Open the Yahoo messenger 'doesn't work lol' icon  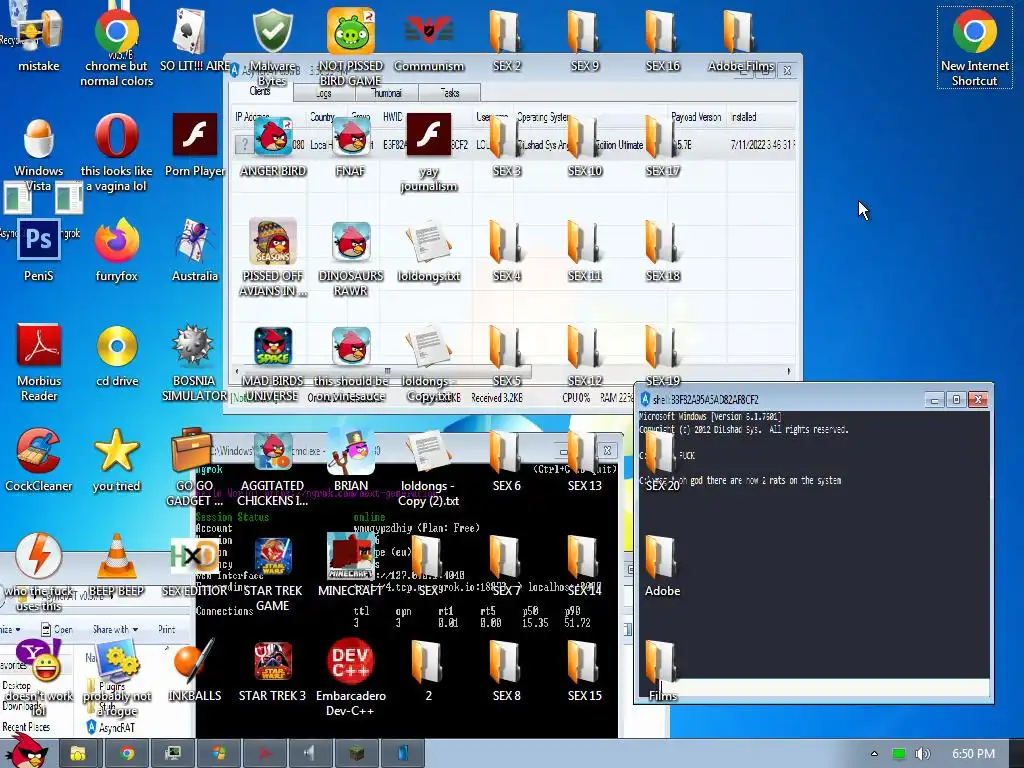[x=39, y=661]
